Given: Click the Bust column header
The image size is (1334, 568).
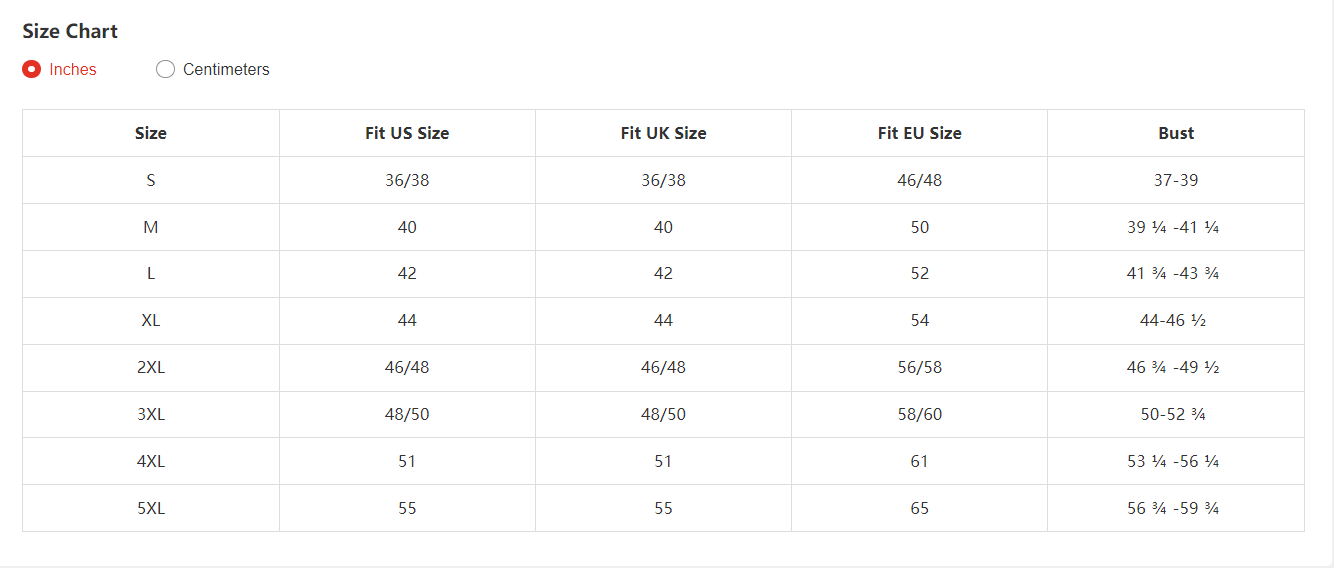Looking at the screenshot, I should tap(1176, 133).
